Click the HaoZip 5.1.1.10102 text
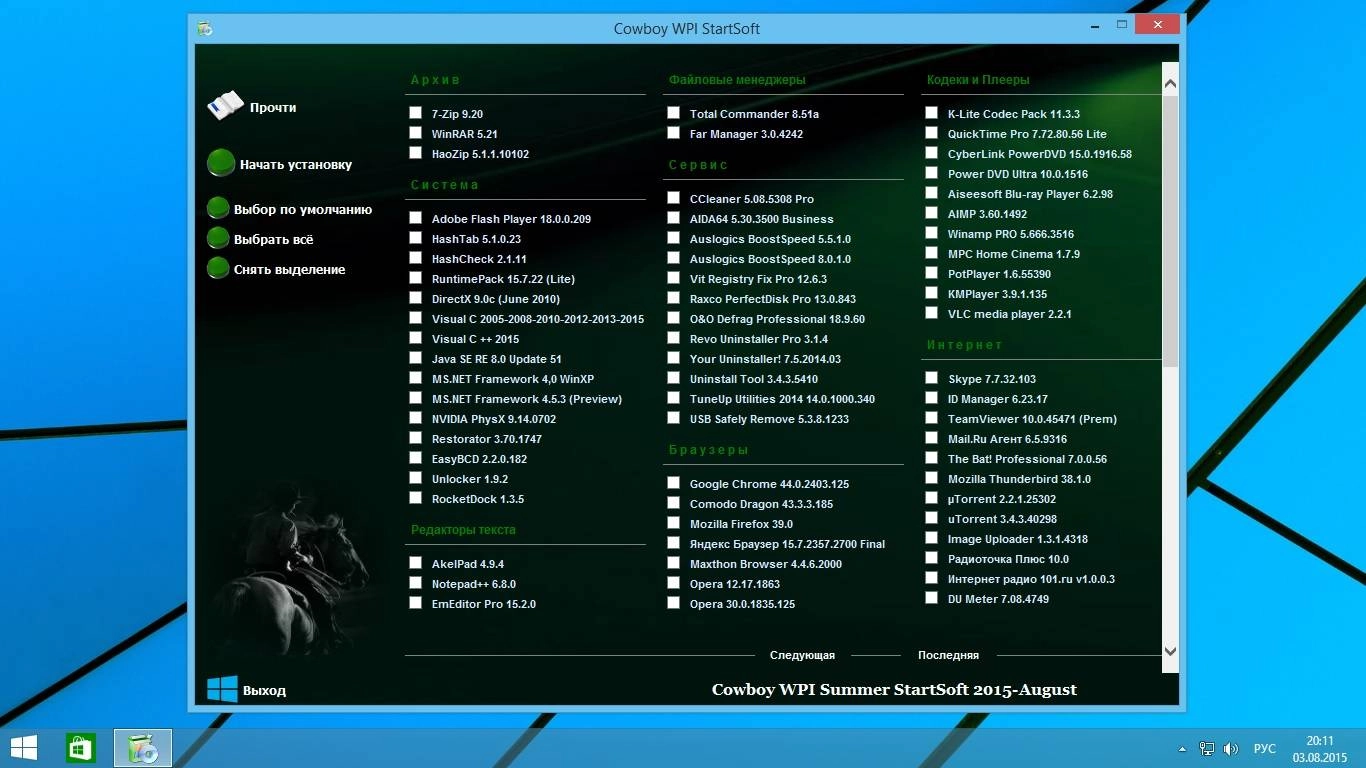This screenshot has height=768, width=1366. pyautogui.click(x=480, y=154)
